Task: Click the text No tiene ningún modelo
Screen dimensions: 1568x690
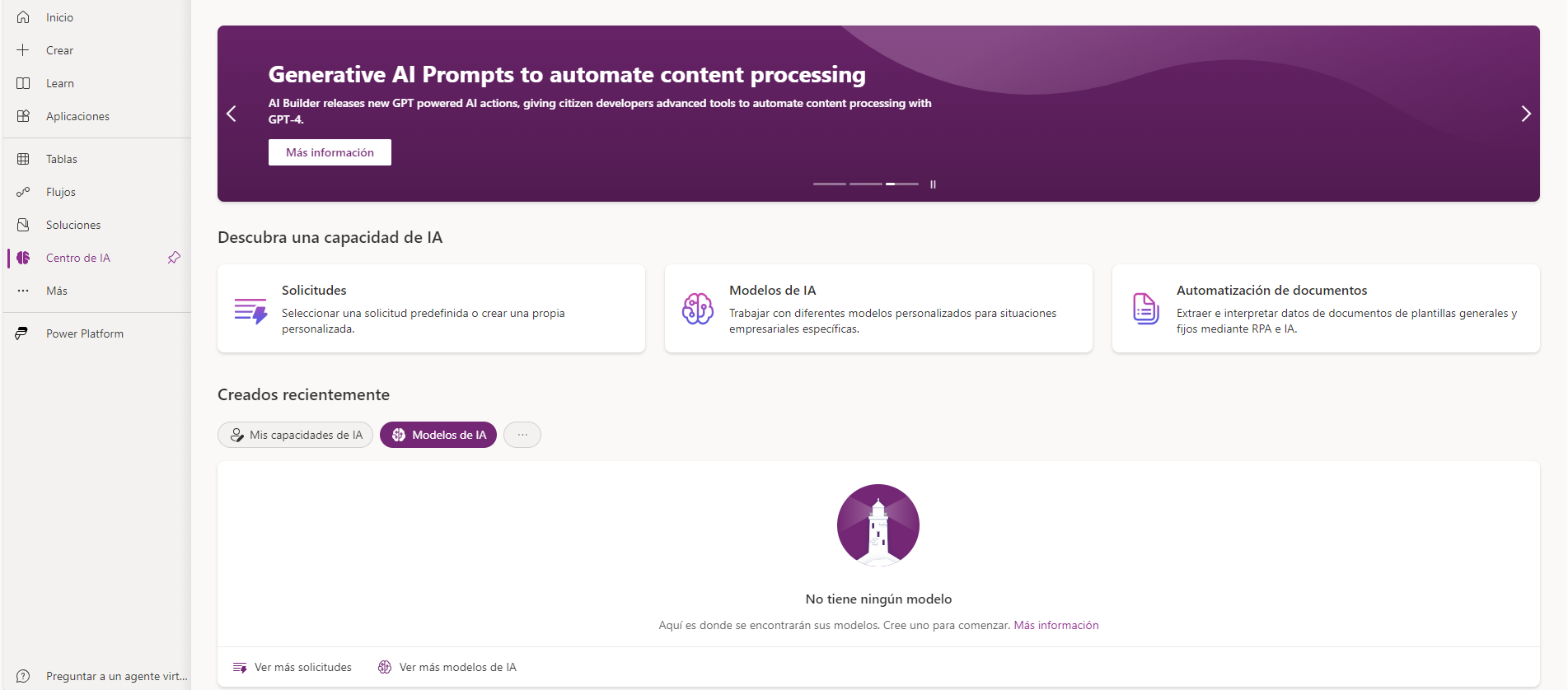Action: tap(878, 599)
